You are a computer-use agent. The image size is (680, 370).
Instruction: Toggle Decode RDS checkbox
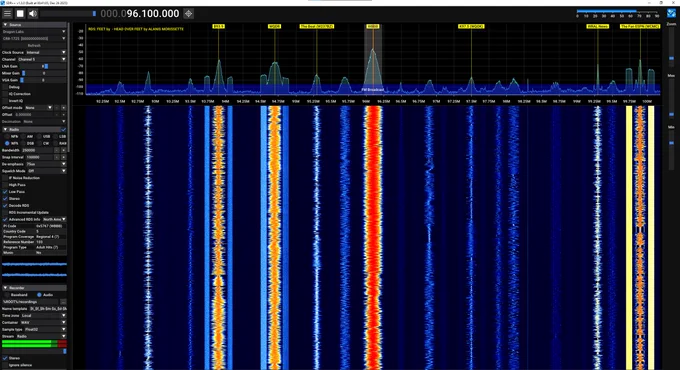5,206
